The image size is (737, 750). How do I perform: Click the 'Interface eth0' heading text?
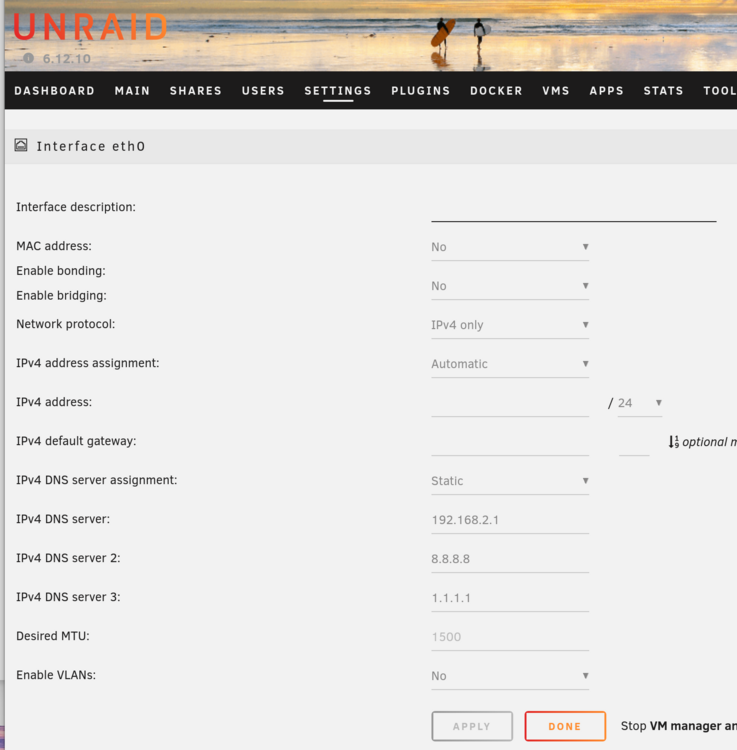(x=91, y=146)
